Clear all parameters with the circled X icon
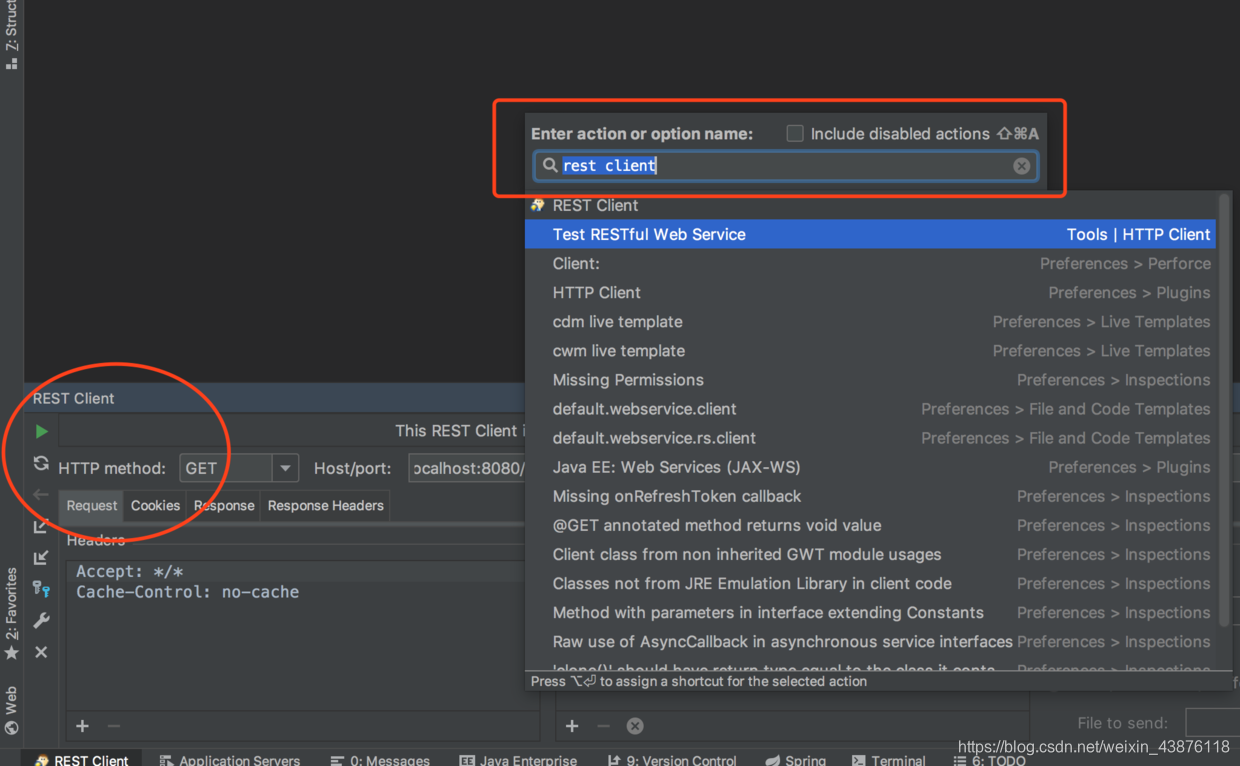Viewport: 1240px width, 766px height. click(x=635, y=726)
